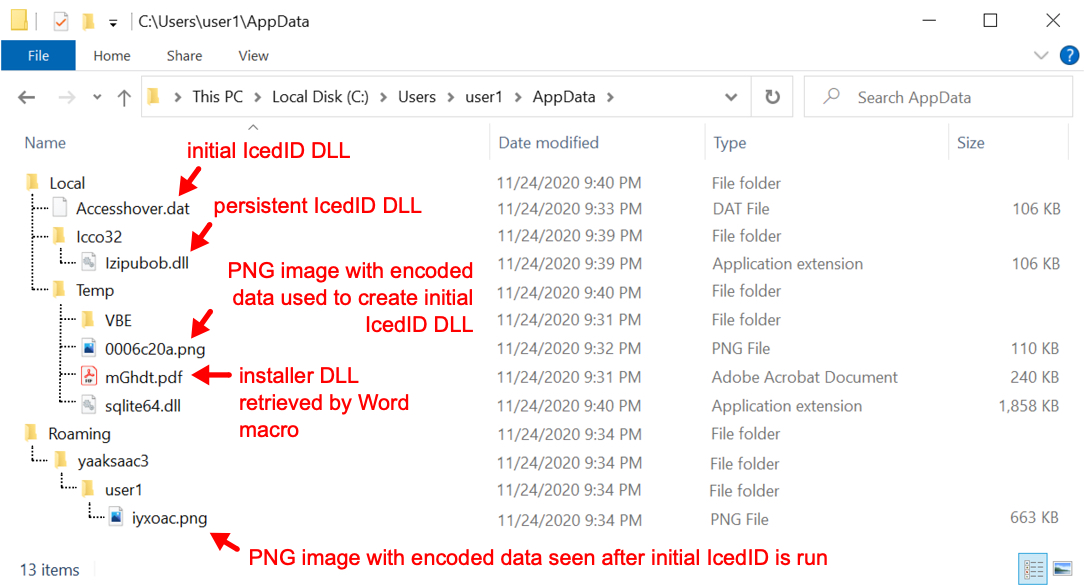Click the Back navigation arrow
This screenshot has width=1085, height=586.
tap(26, 98)
